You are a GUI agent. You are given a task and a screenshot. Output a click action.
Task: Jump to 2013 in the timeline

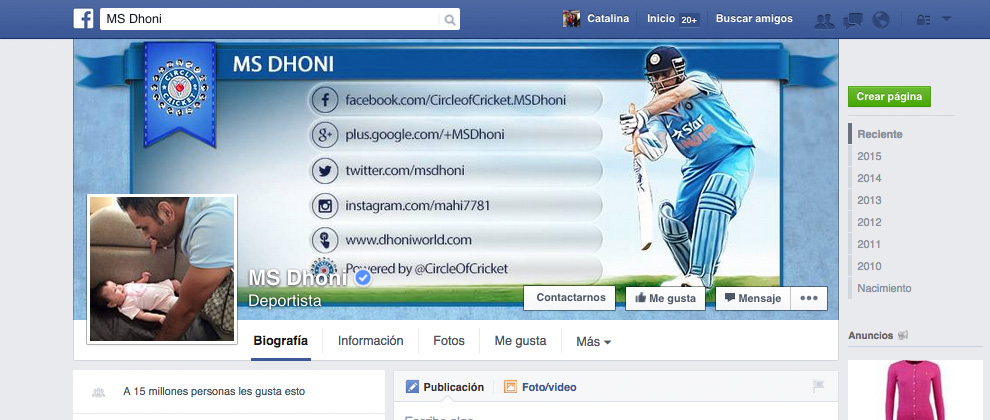pos(869,200)
